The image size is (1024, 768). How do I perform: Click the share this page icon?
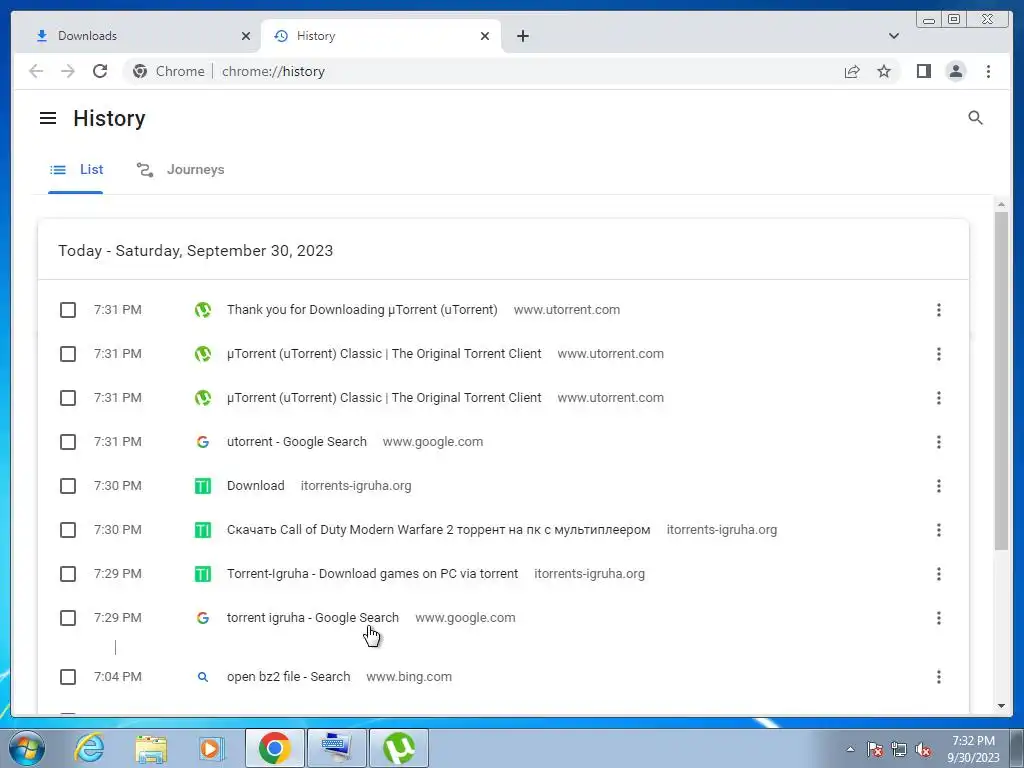pos(852,71)
